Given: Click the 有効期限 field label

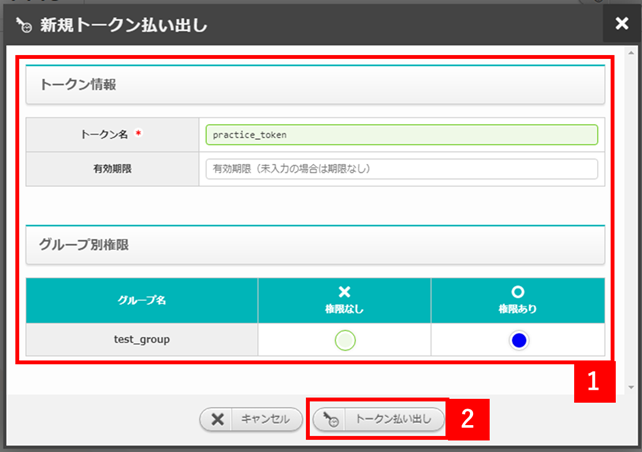Looking at the screenshot, I should 112,169.
